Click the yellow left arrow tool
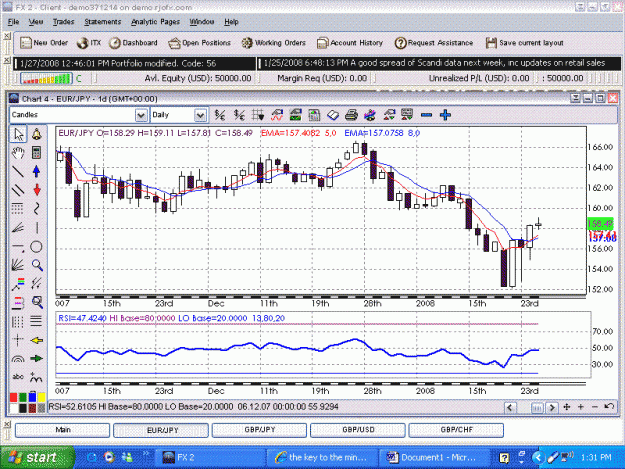Screen dimensions: 625x469 click(x=36, y=340)
